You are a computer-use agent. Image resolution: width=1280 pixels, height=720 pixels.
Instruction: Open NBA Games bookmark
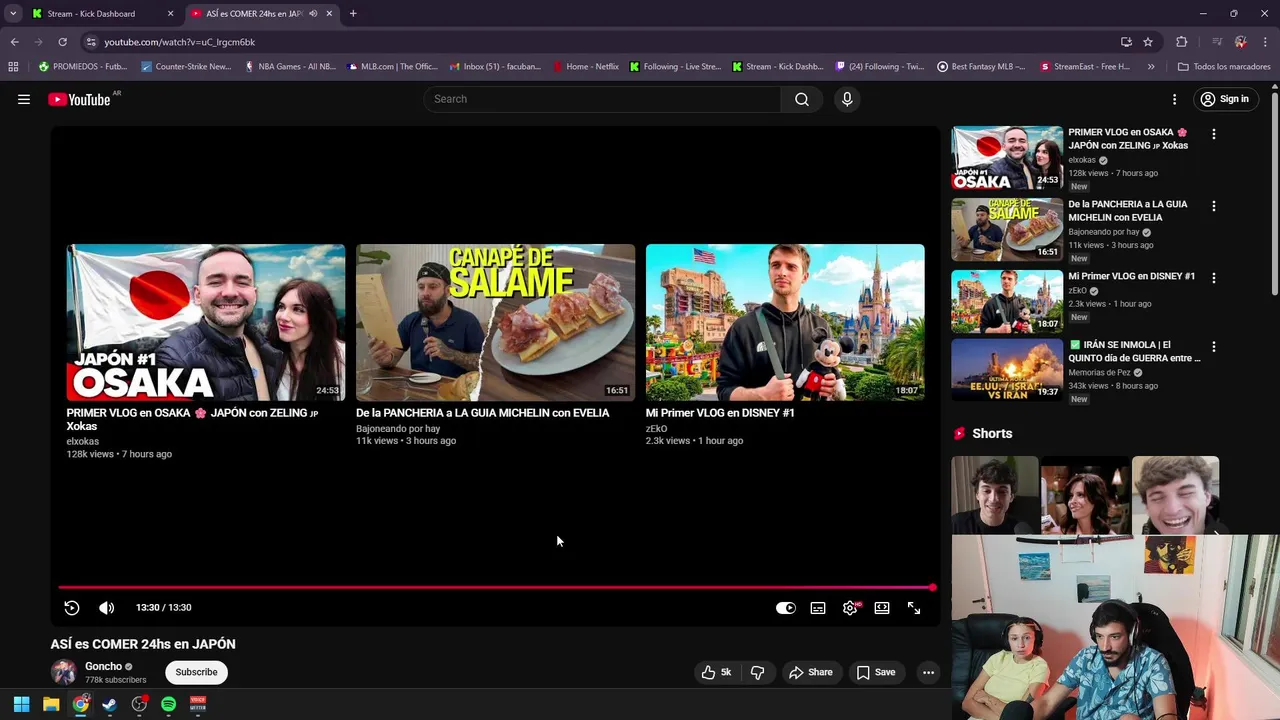point(290,67)
